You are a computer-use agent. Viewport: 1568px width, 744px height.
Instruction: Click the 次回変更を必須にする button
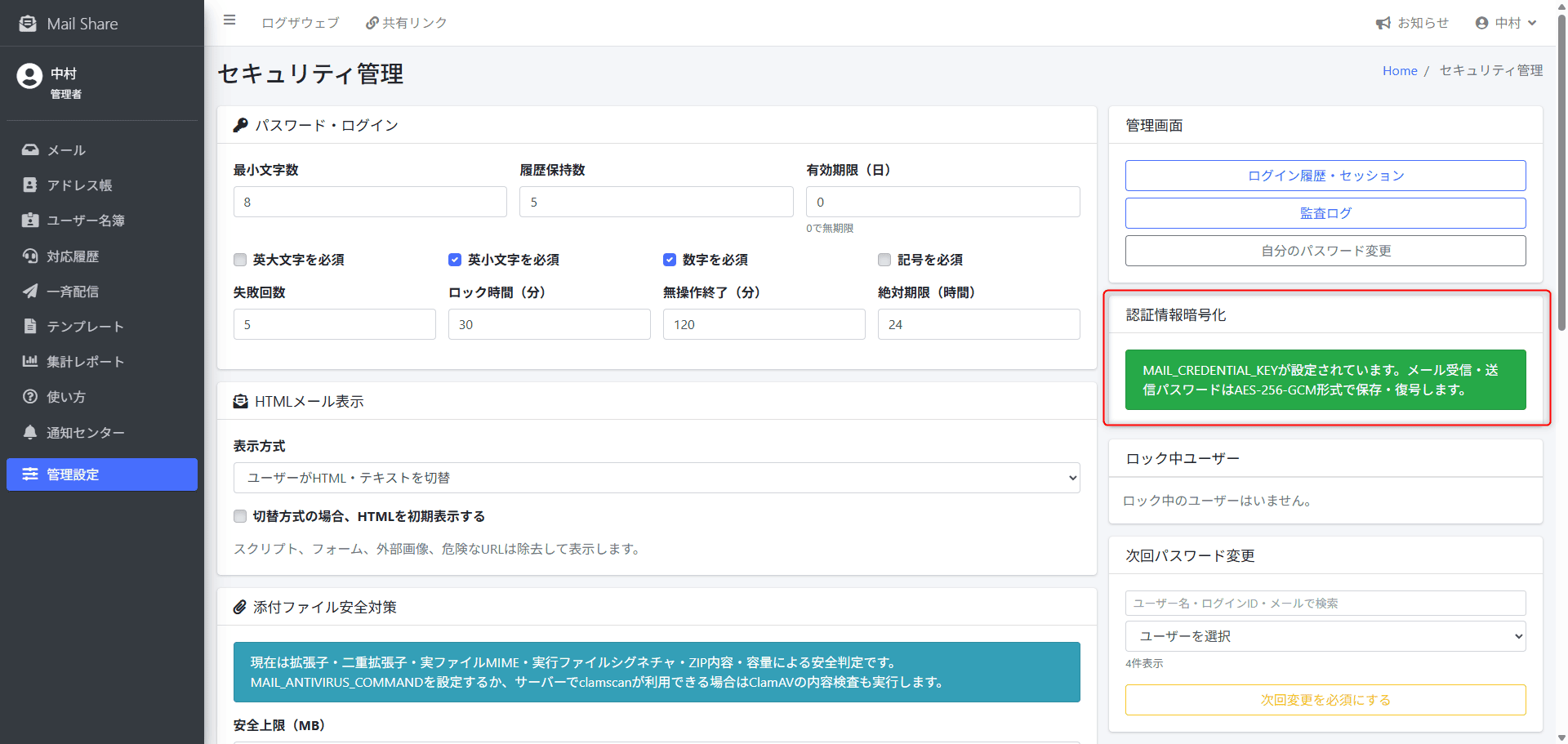(1325, 700)
